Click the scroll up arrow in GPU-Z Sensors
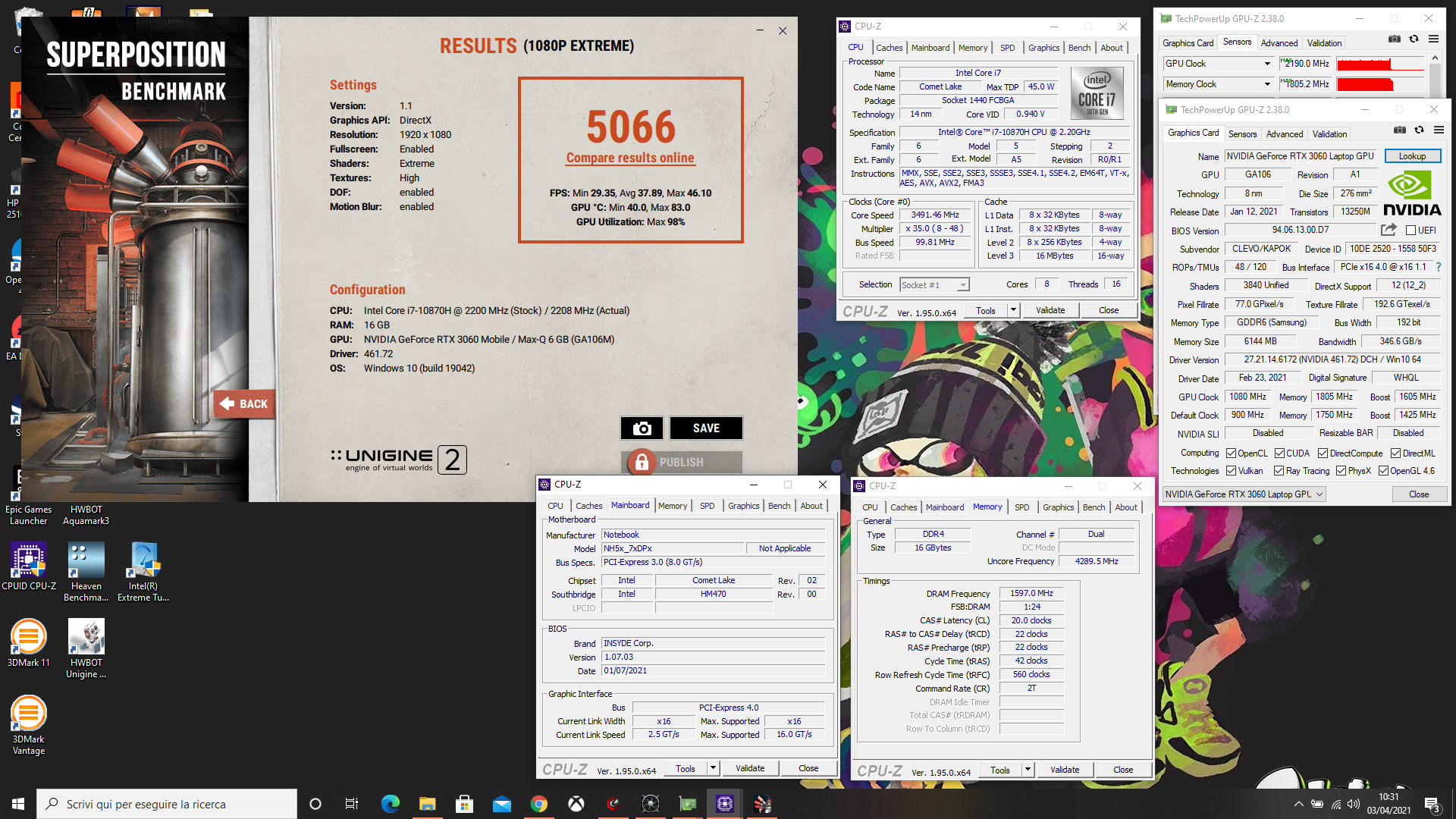 coord(1434,58)
